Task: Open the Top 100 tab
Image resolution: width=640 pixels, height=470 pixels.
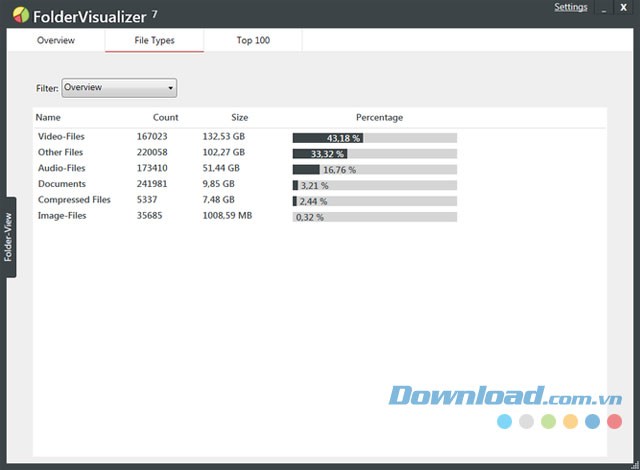Action: pos(253,41)
